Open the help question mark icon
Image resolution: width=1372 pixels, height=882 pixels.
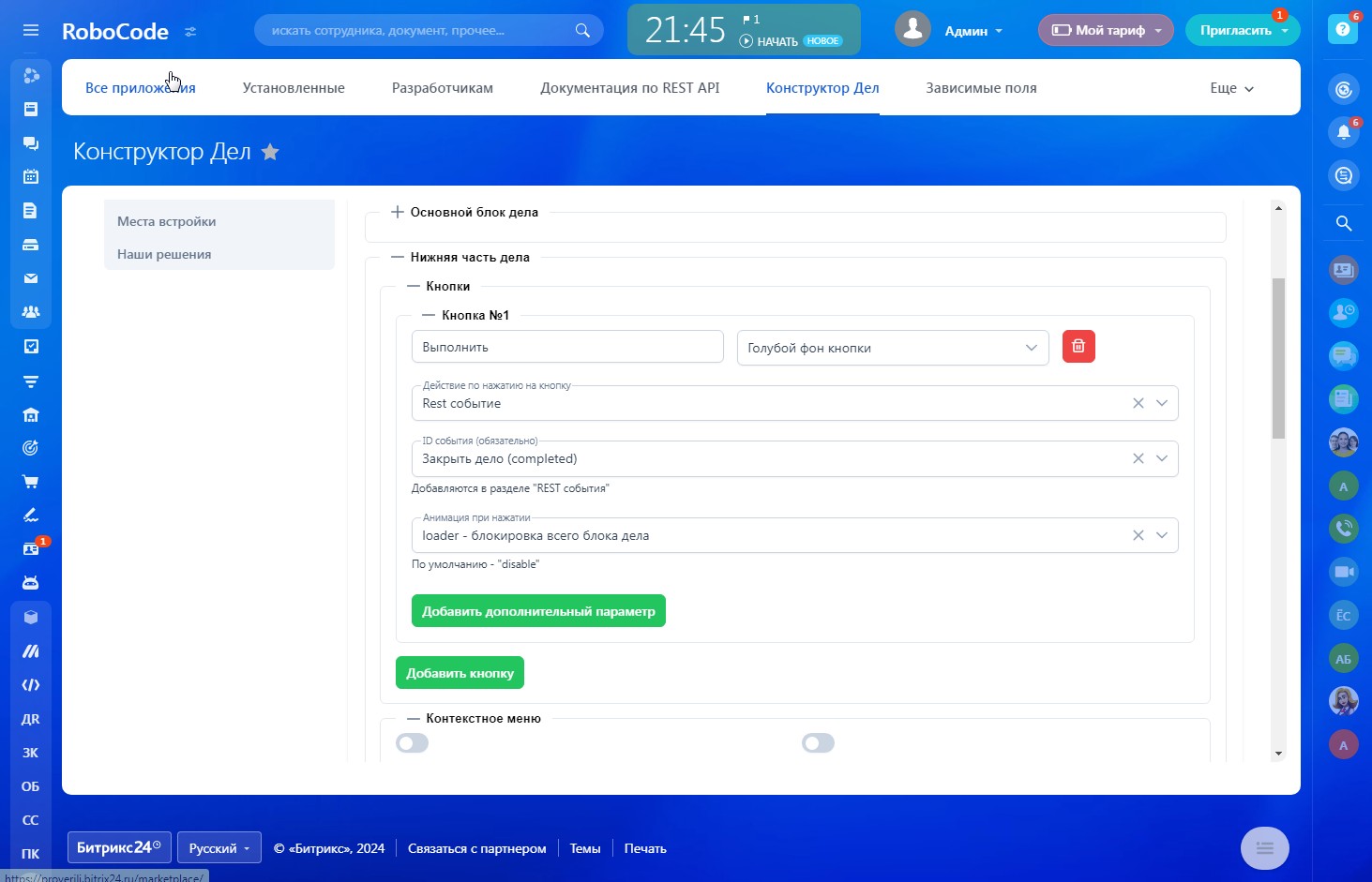1343,30
